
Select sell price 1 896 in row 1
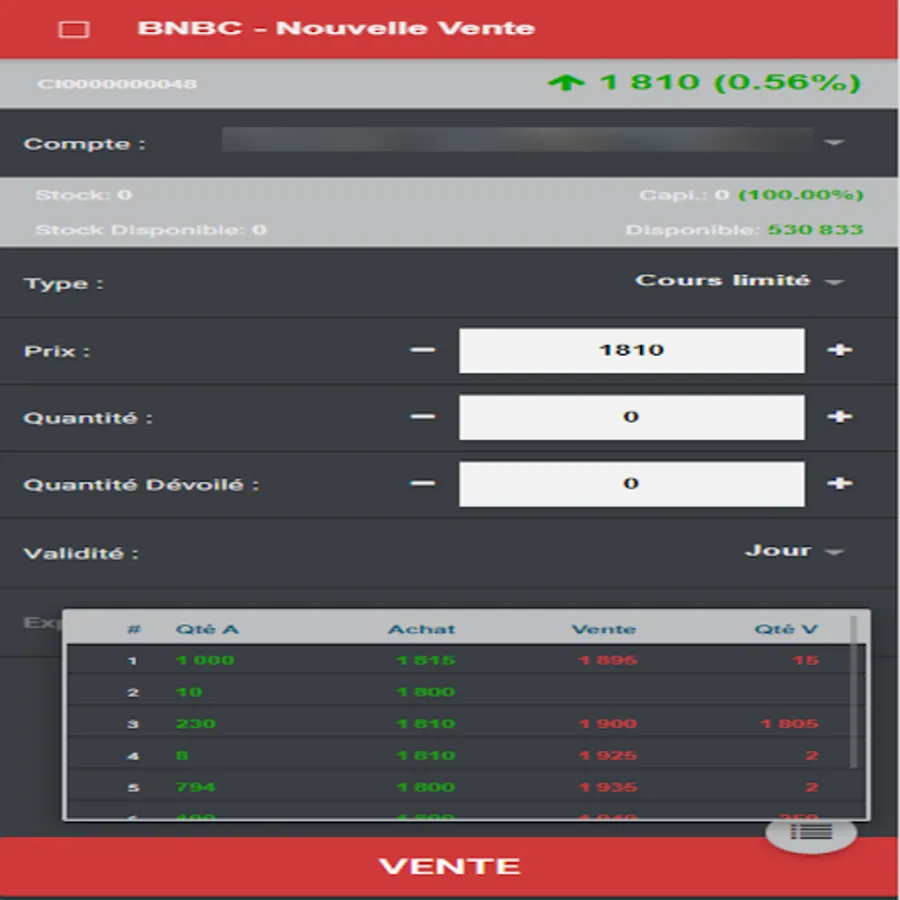coord(608,660)
